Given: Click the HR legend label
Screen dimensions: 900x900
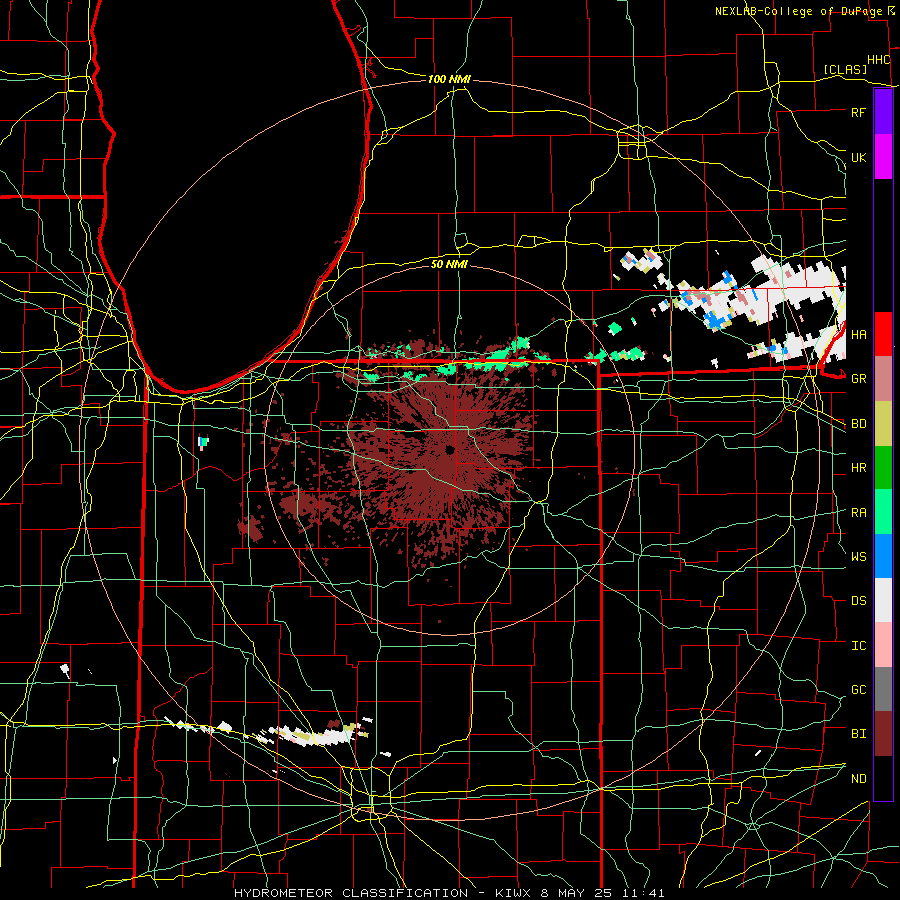Looking at the screenshot, I should tap(858, 468).
